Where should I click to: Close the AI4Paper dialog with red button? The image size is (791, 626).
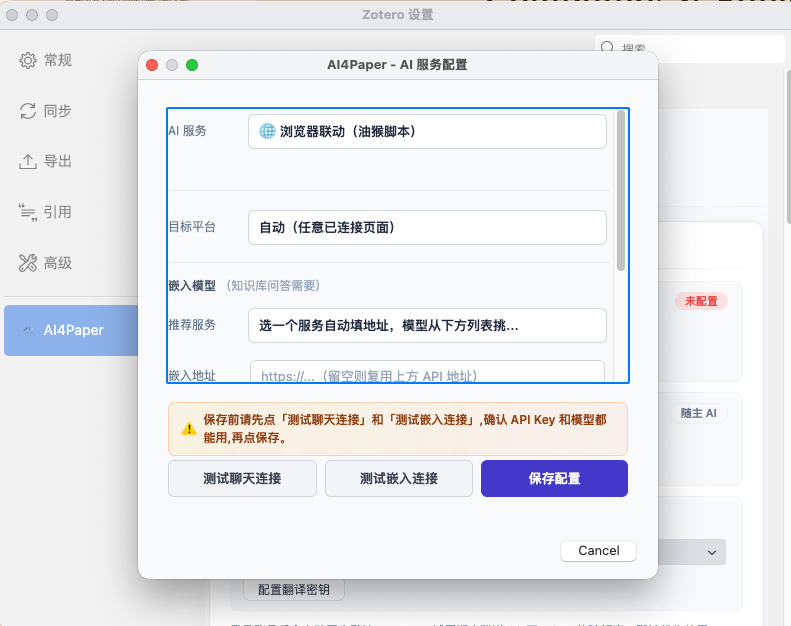pyautogui.click(x=152, y=65)
